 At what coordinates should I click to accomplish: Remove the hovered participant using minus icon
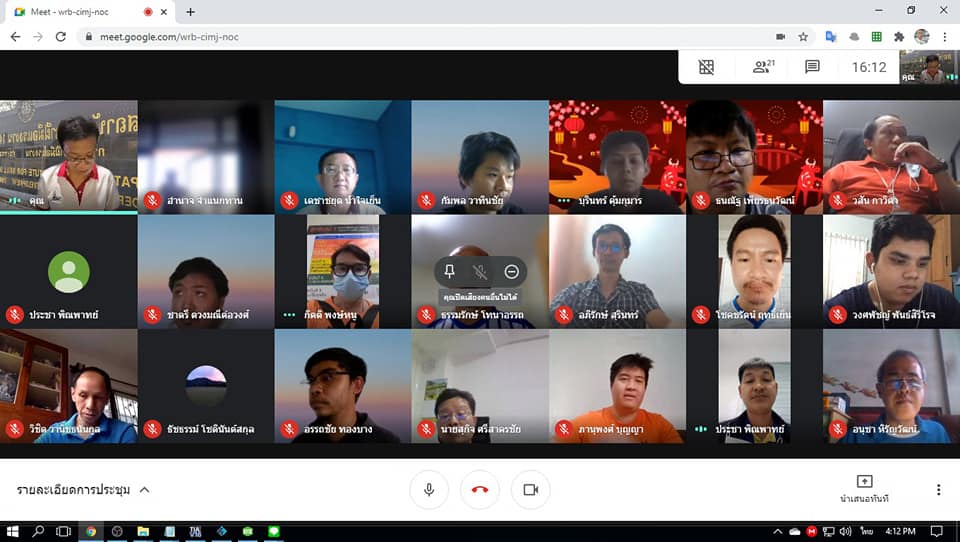511,271
